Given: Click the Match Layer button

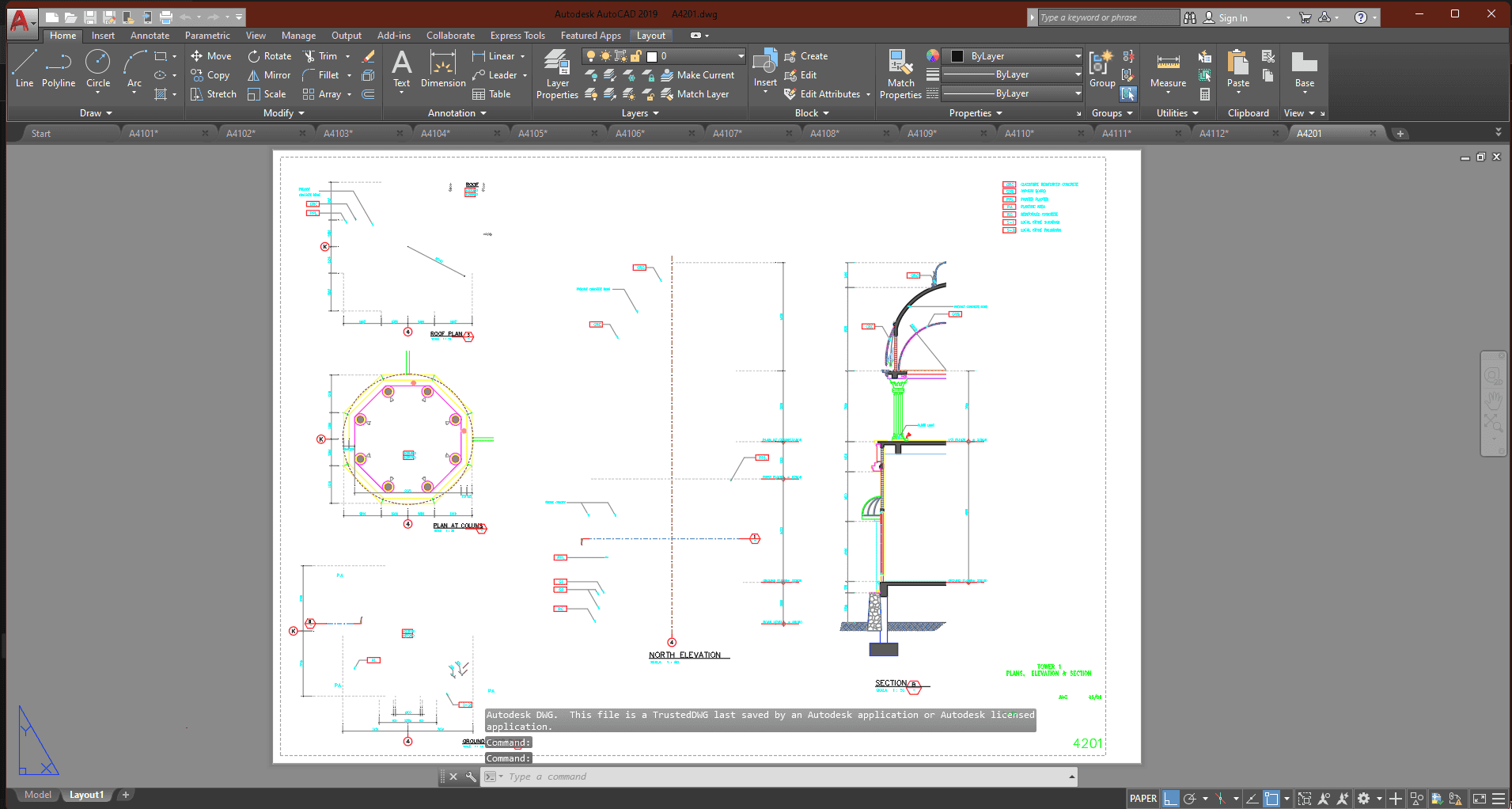Looking at the screenshot, I should pyautogui.click(x=699, y=93).
